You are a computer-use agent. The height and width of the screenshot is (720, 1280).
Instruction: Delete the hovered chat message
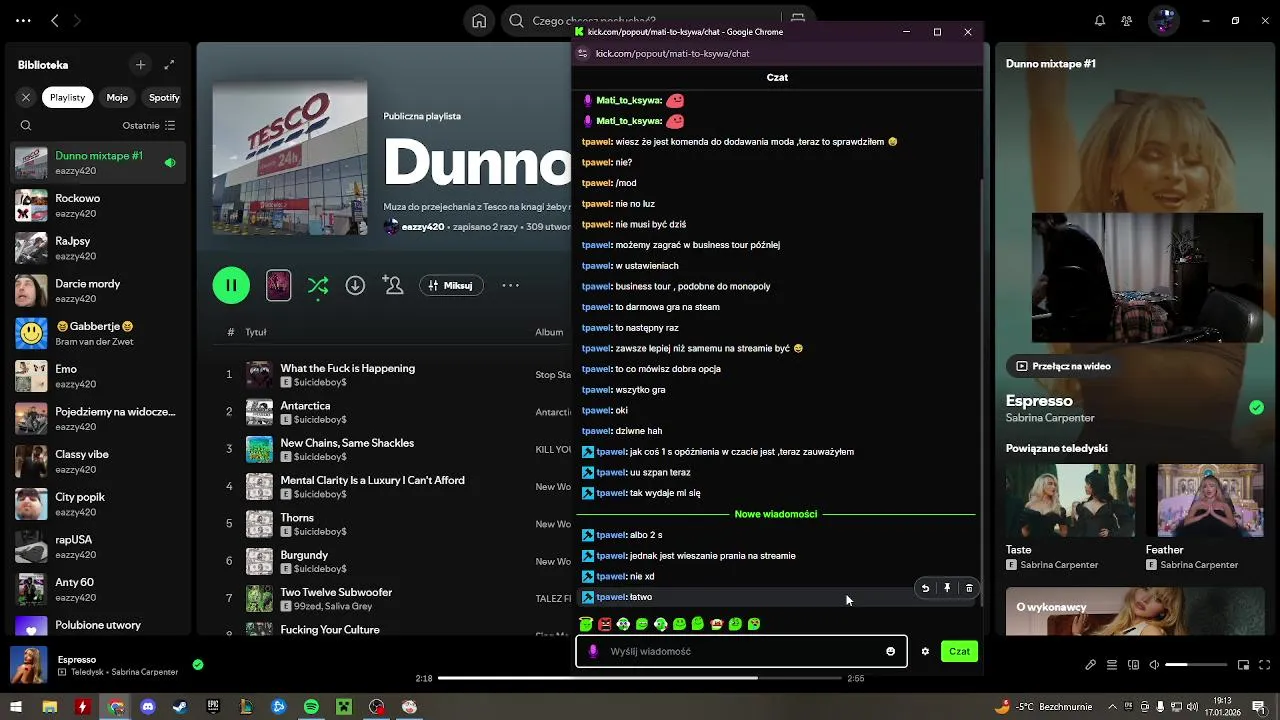click(969, 588)
